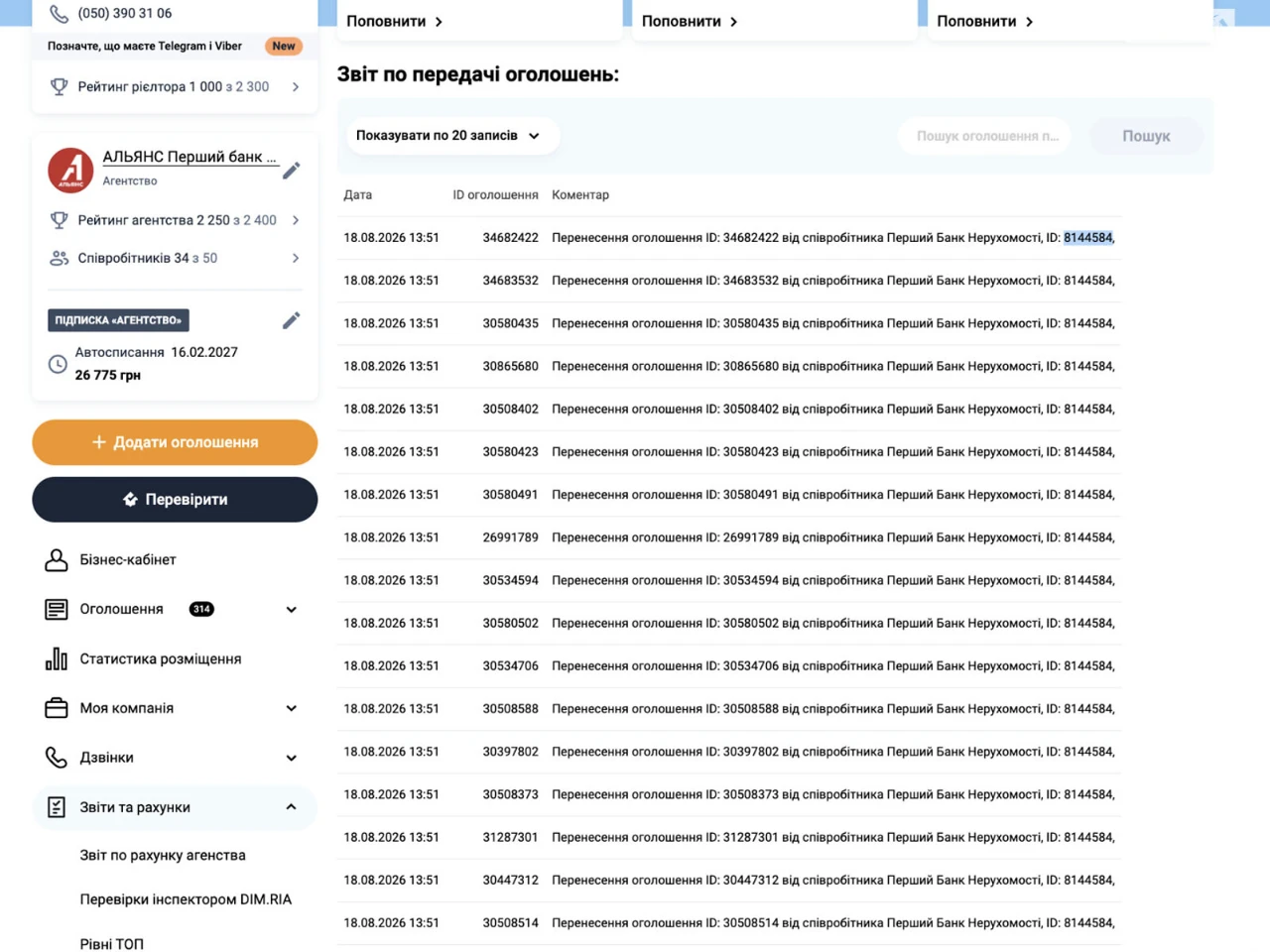Click the middle Поповнити link
1270x952 pixels.
[690, 21]
